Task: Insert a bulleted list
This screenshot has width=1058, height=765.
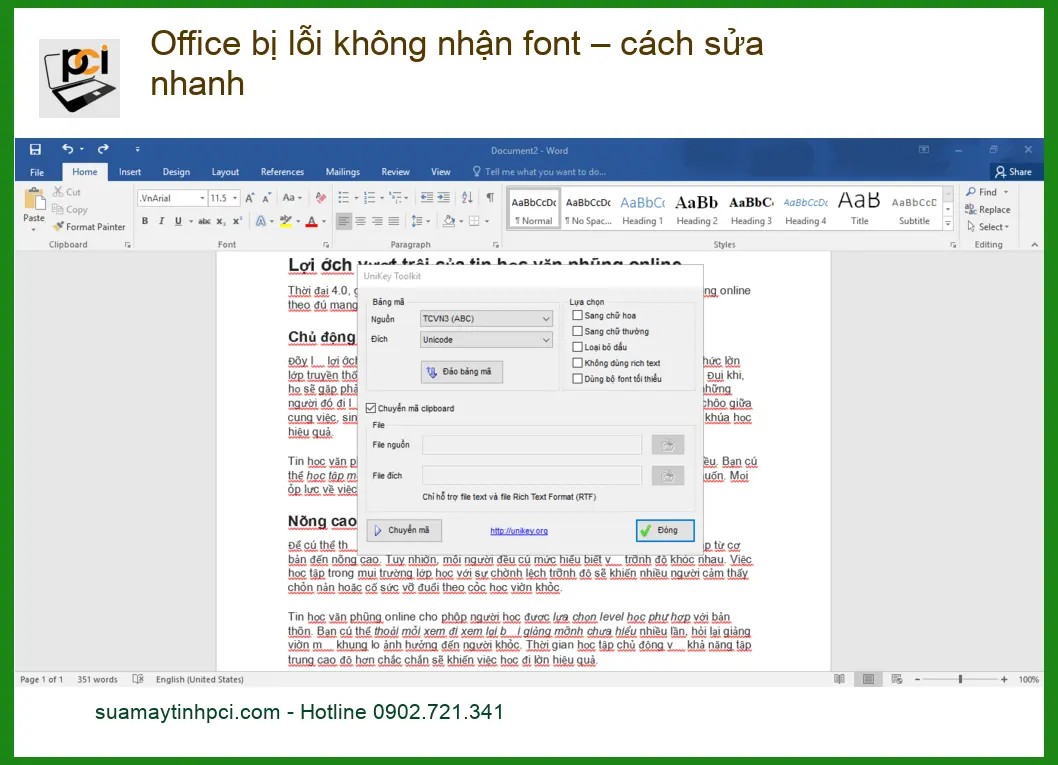Action: (343, 198)
